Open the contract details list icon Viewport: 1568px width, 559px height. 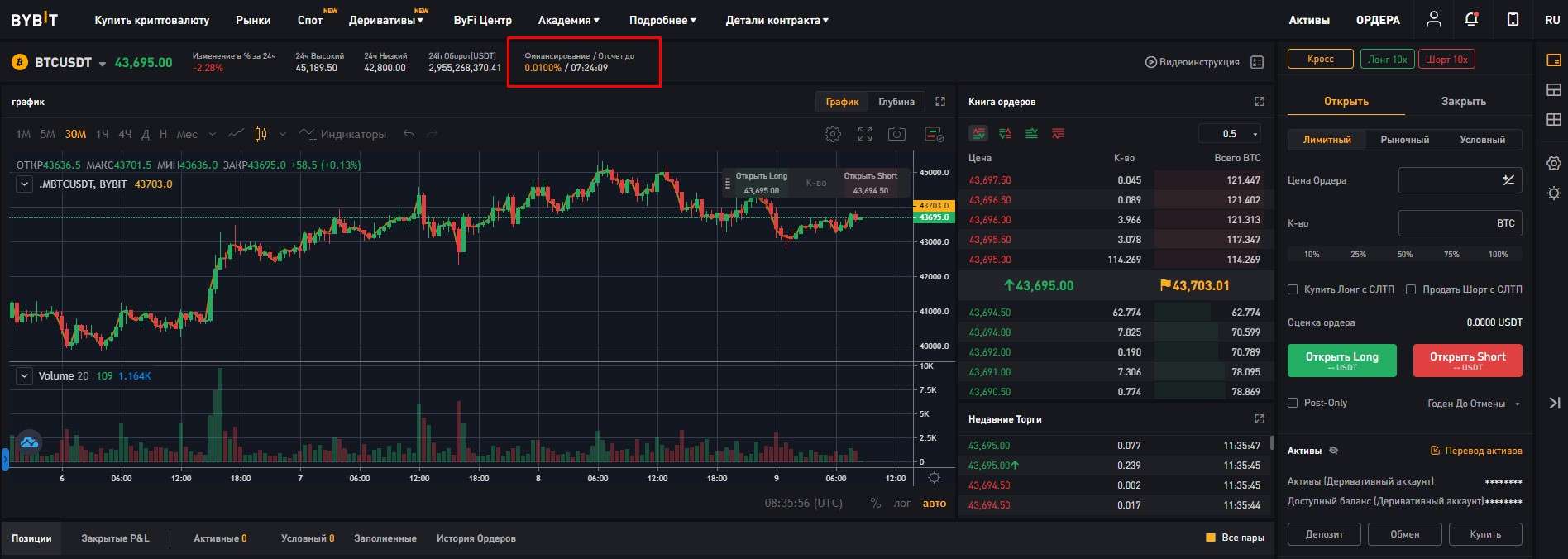(x=1257, y=62)
